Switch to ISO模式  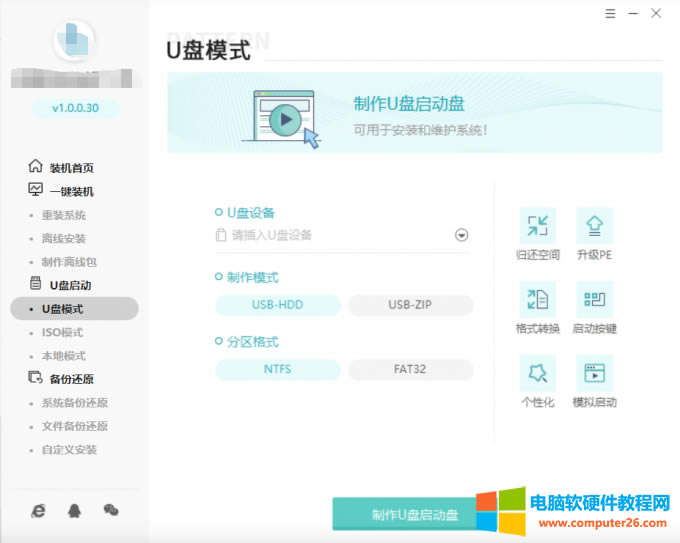click(x=62, y=333)
